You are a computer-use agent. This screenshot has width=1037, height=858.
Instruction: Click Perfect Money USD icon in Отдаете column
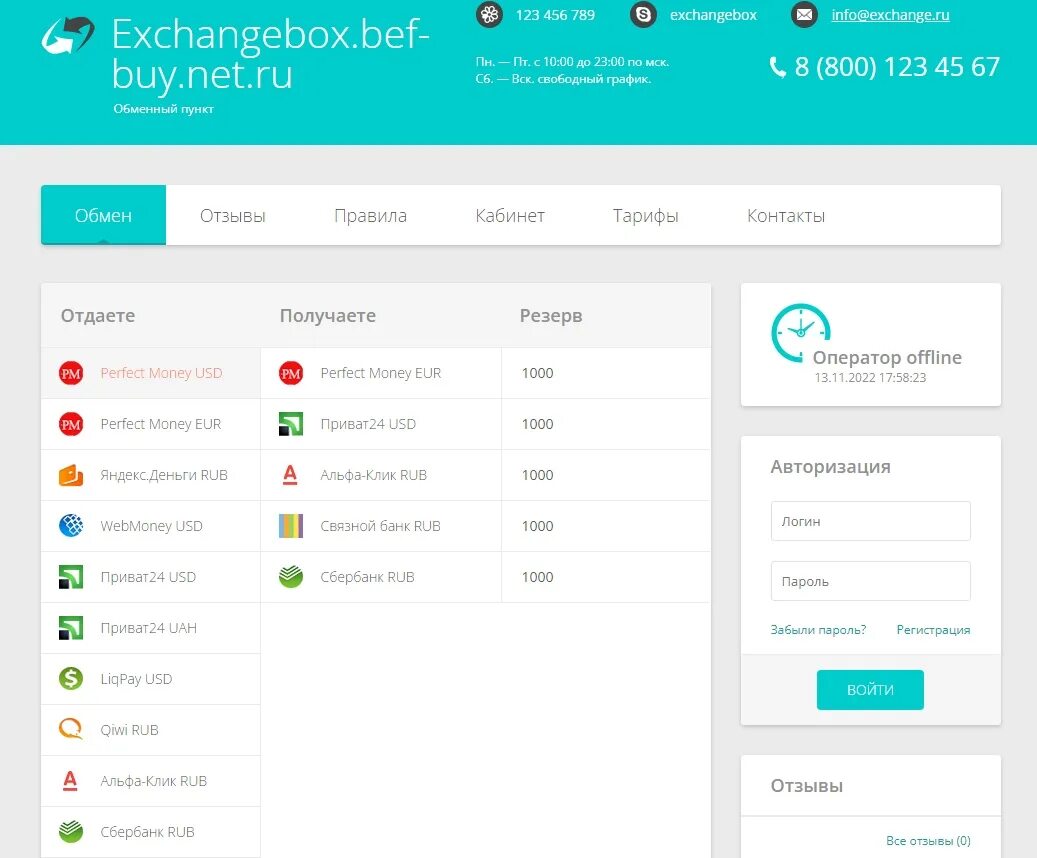point(71,374)
